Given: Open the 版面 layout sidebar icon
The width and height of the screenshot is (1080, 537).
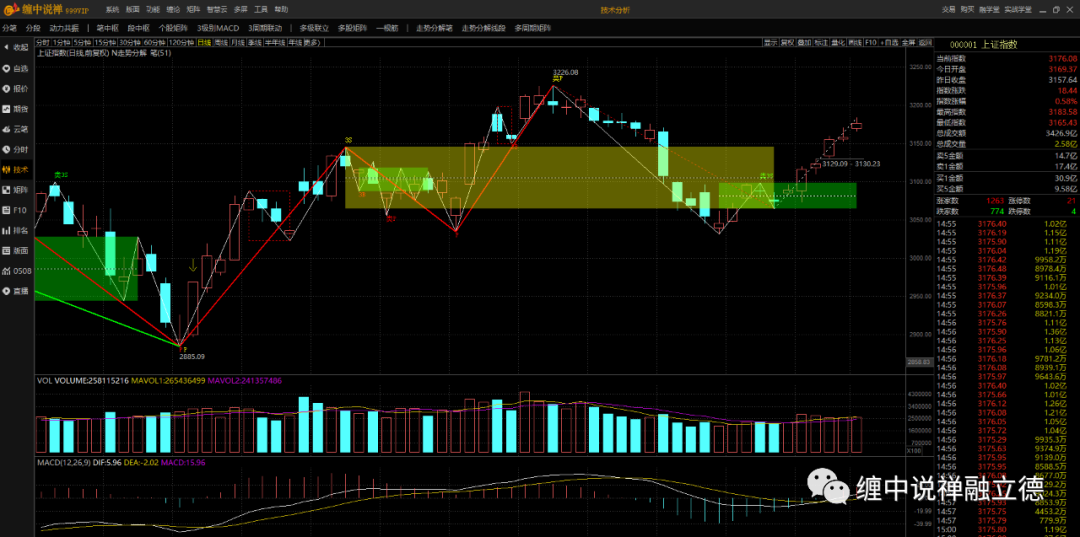Looking at the screenshot, I should click(x=17, y=251).
